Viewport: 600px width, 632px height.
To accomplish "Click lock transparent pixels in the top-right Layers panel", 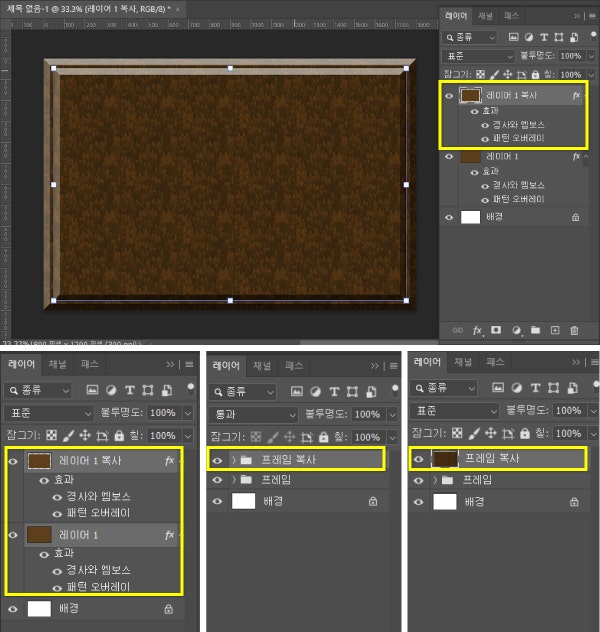I will (x=480, y=74).
